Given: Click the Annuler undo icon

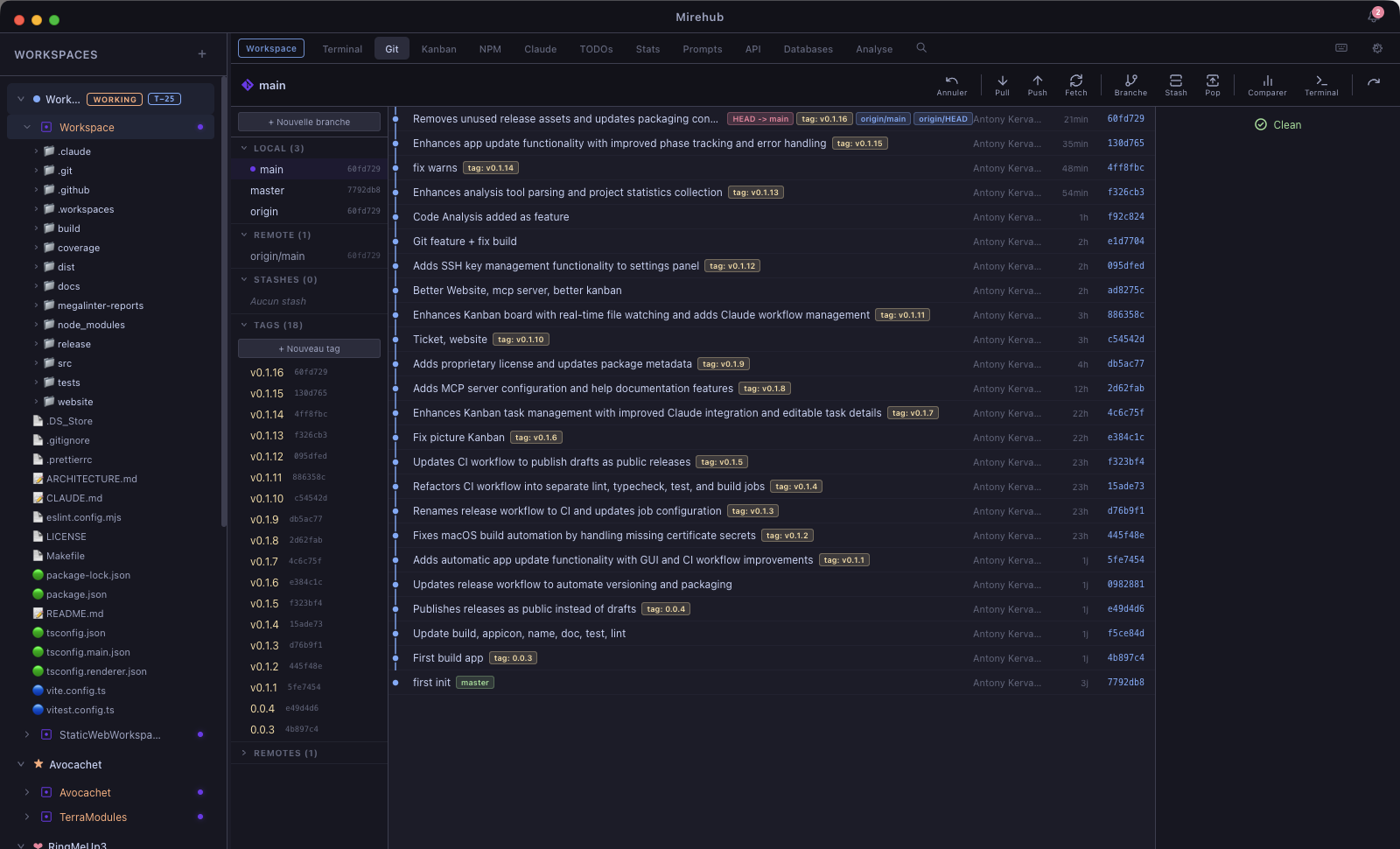Looking at the screenshot, I should coord(951,84).
